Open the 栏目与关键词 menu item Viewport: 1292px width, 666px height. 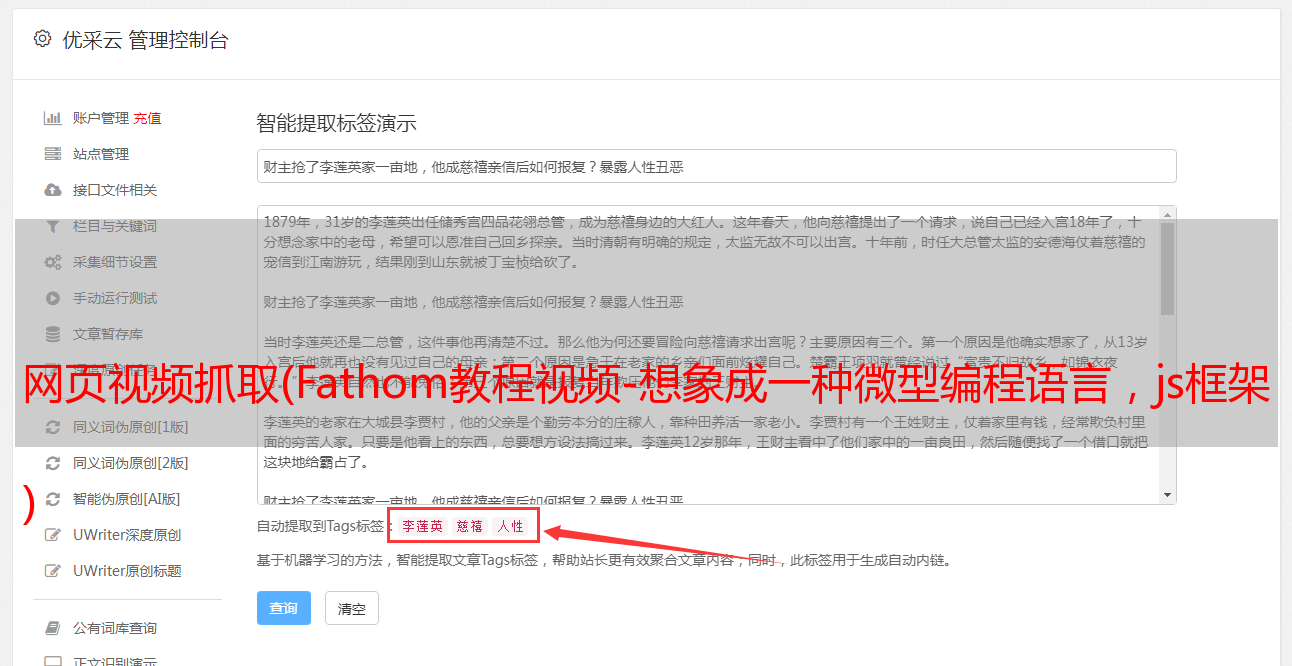coord(115,226)
